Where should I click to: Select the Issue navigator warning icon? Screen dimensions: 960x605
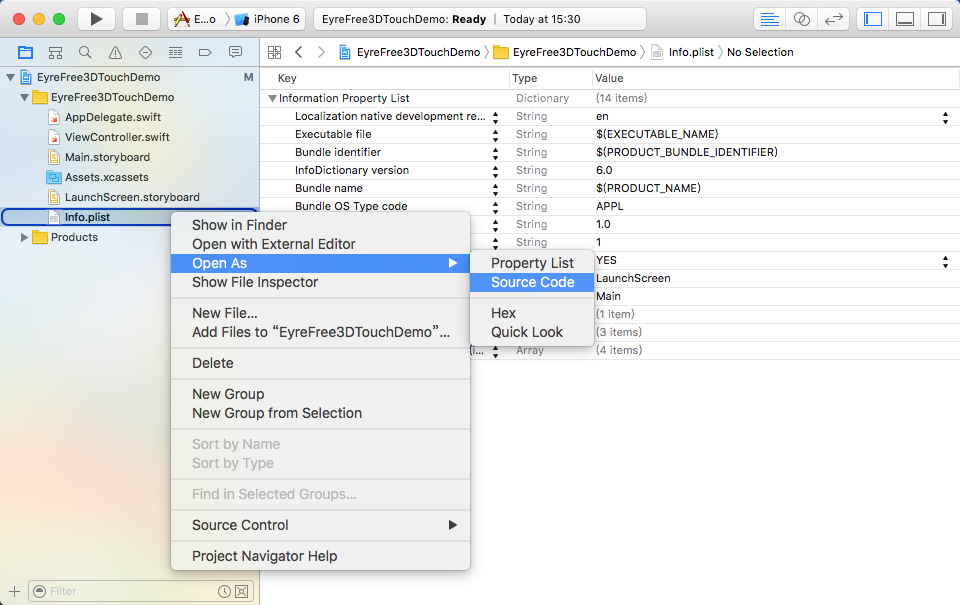point(114,52)
